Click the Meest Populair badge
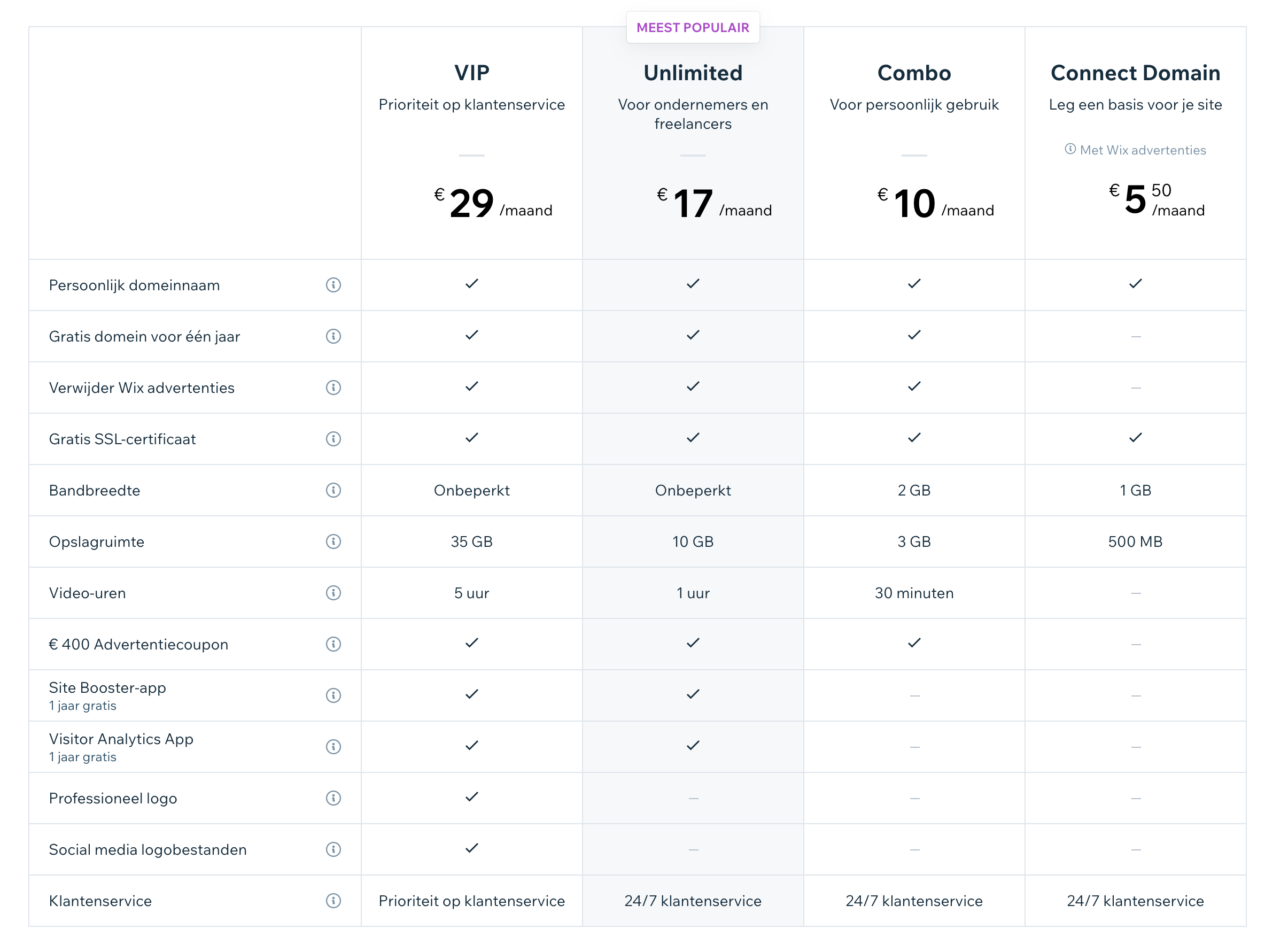This screenshot has width=1288, height=944. [x=692, y=27]
